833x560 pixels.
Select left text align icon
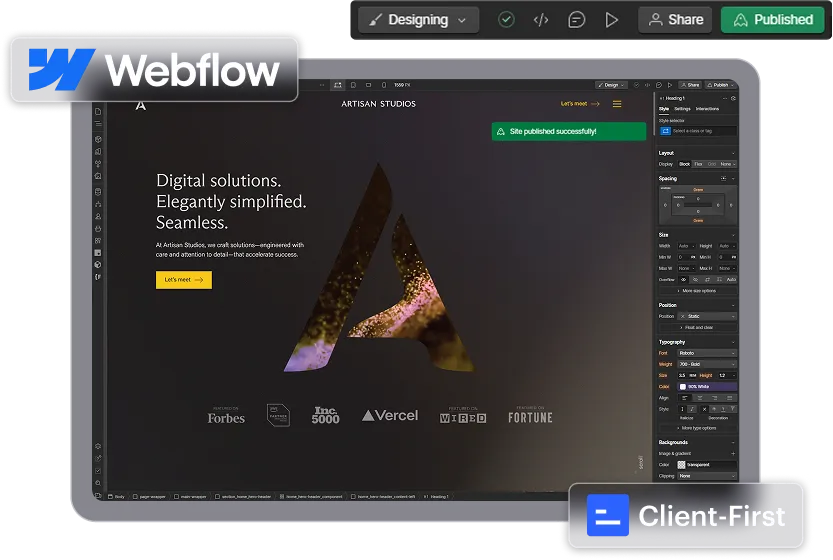click(x=685, y=398)
